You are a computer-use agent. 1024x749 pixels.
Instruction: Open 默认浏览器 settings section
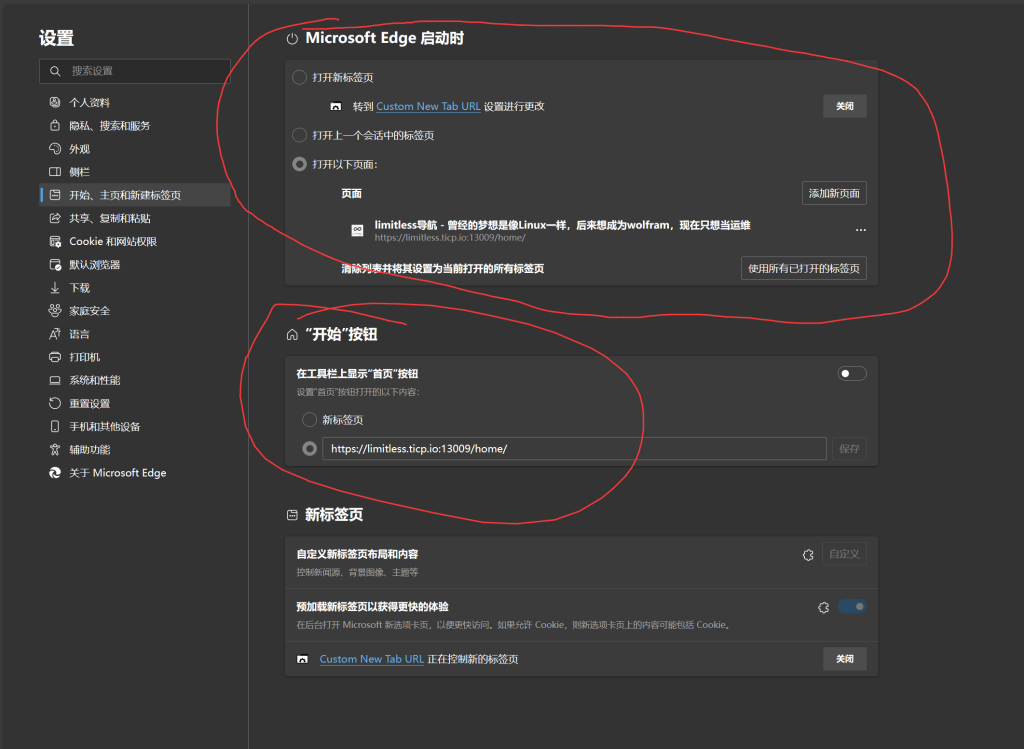135,264
